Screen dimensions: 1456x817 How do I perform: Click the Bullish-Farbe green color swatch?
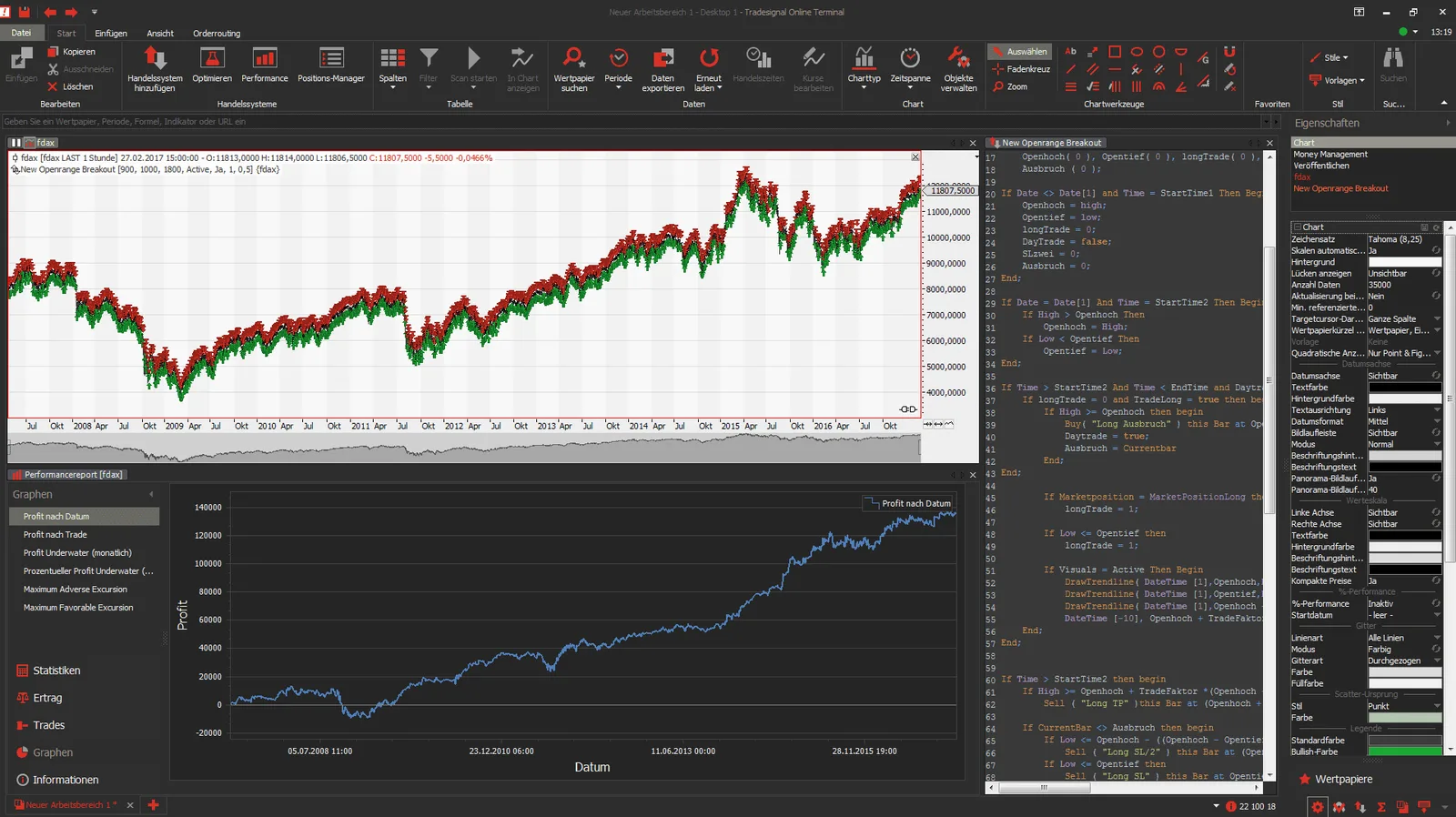1405,751
